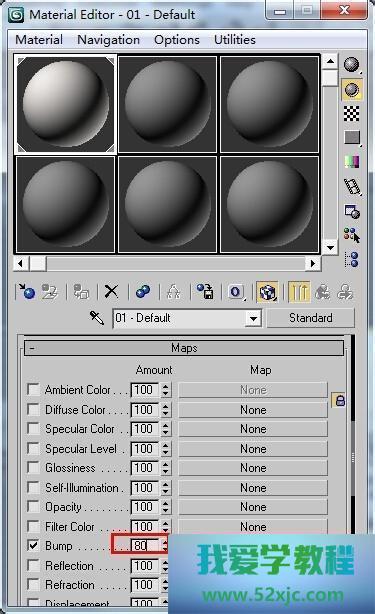Click the Reflection amount field

click(145, 565)
